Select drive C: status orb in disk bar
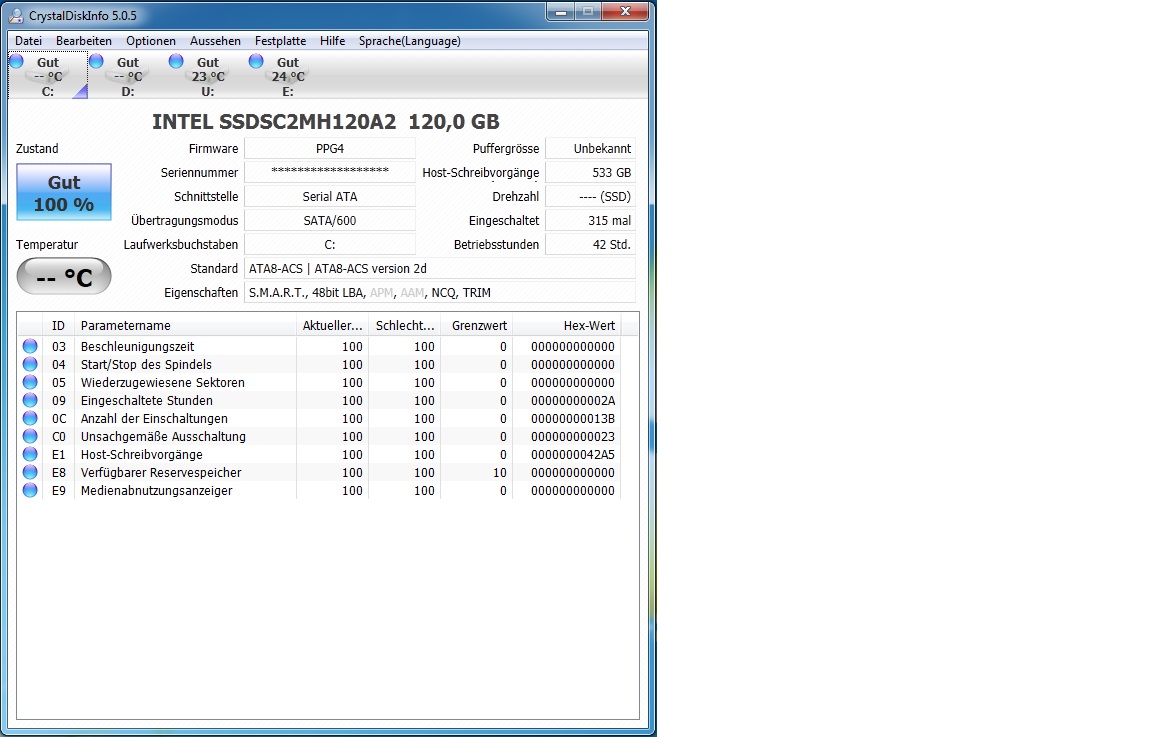1152x737 pixels. coord(16,61)
